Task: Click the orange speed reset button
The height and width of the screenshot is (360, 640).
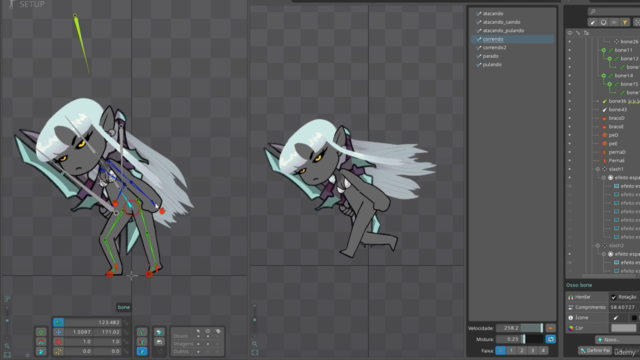Action: 550,328
